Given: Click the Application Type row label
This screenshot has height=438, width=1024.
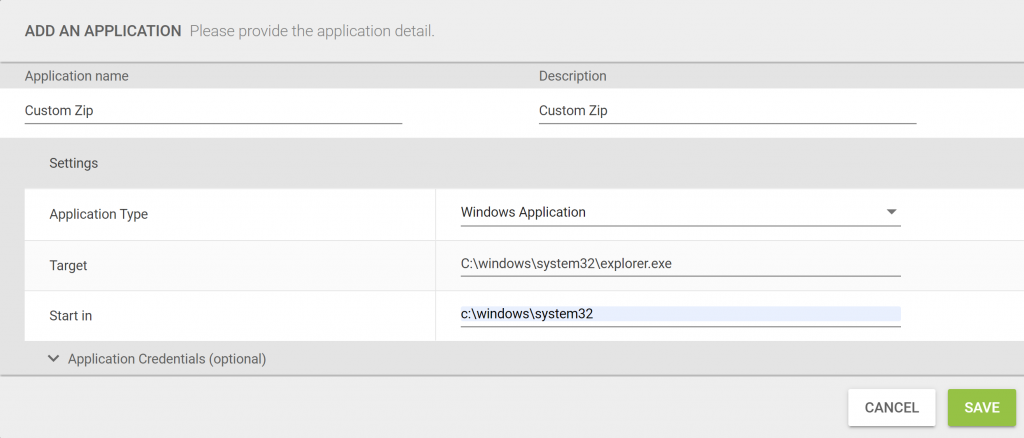Looking at the screenshot, I should [99, 214].
